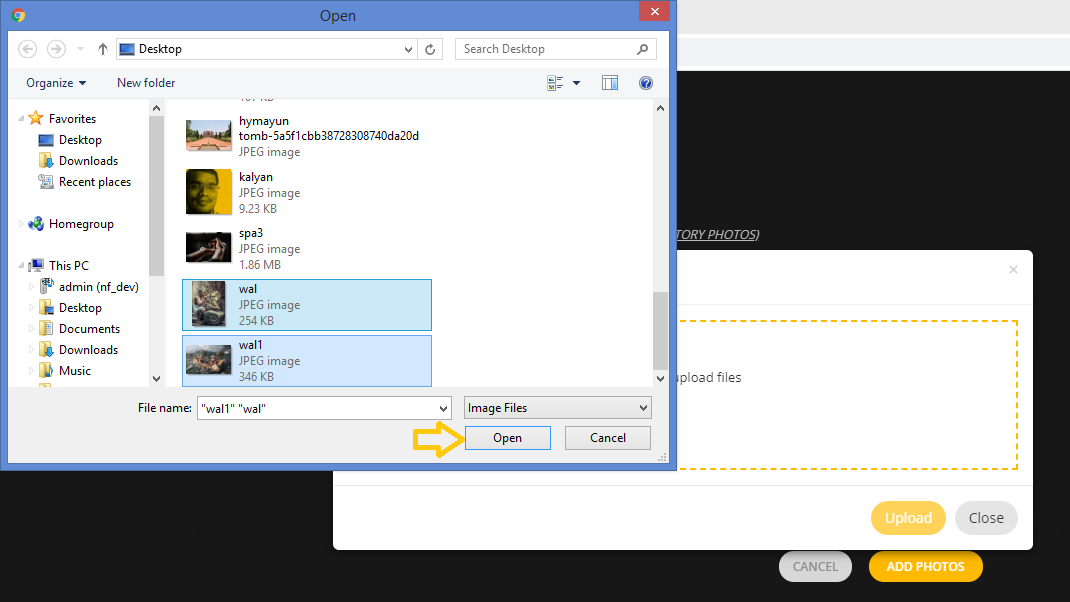1070x602 pixels.
Task: Open the view options dropdown arrow
Action: [x=577, y=83]
